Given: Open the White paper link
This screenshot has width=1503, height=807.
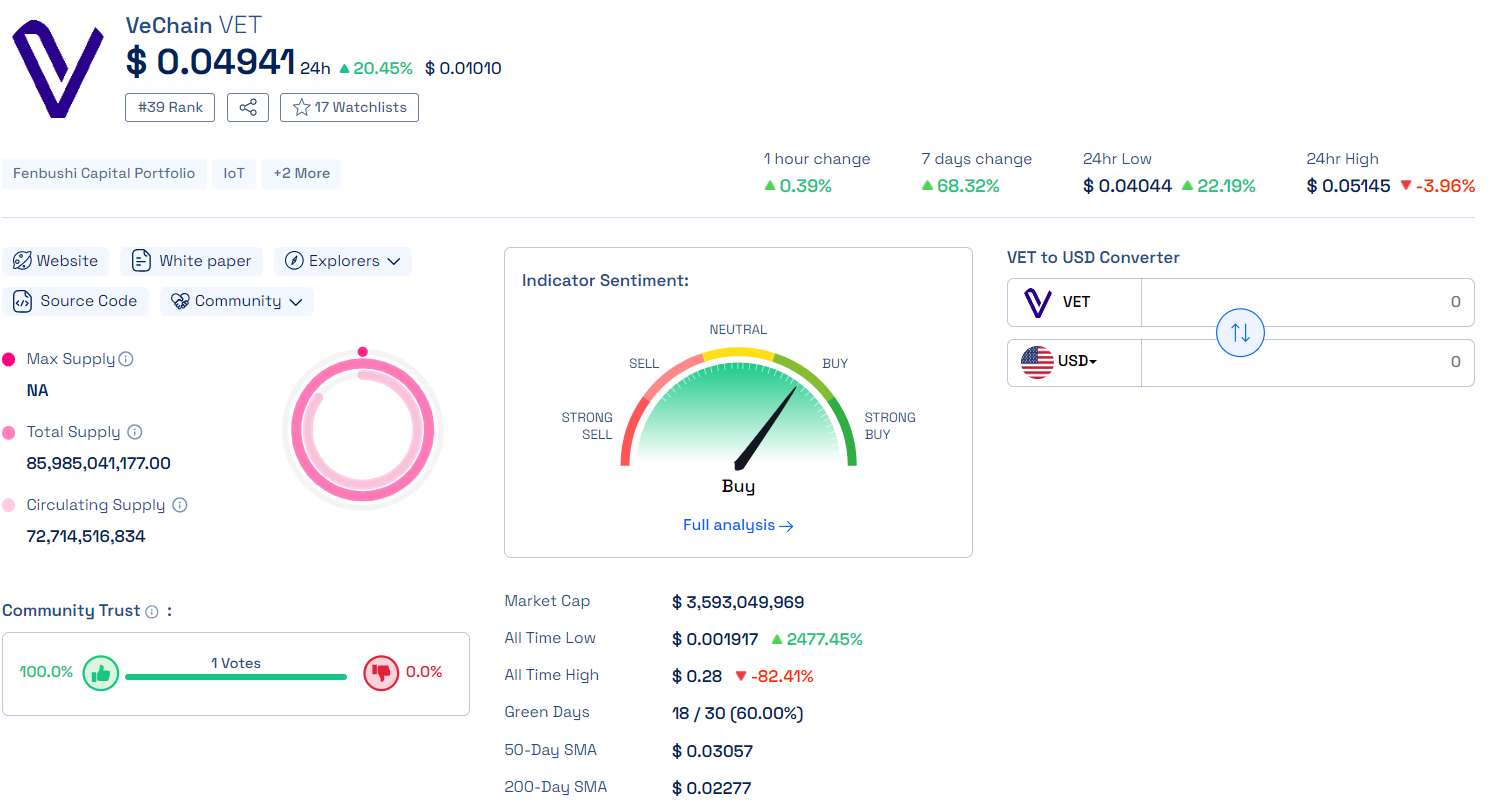Looking at the screenshot, I should (x=192, y=261).
